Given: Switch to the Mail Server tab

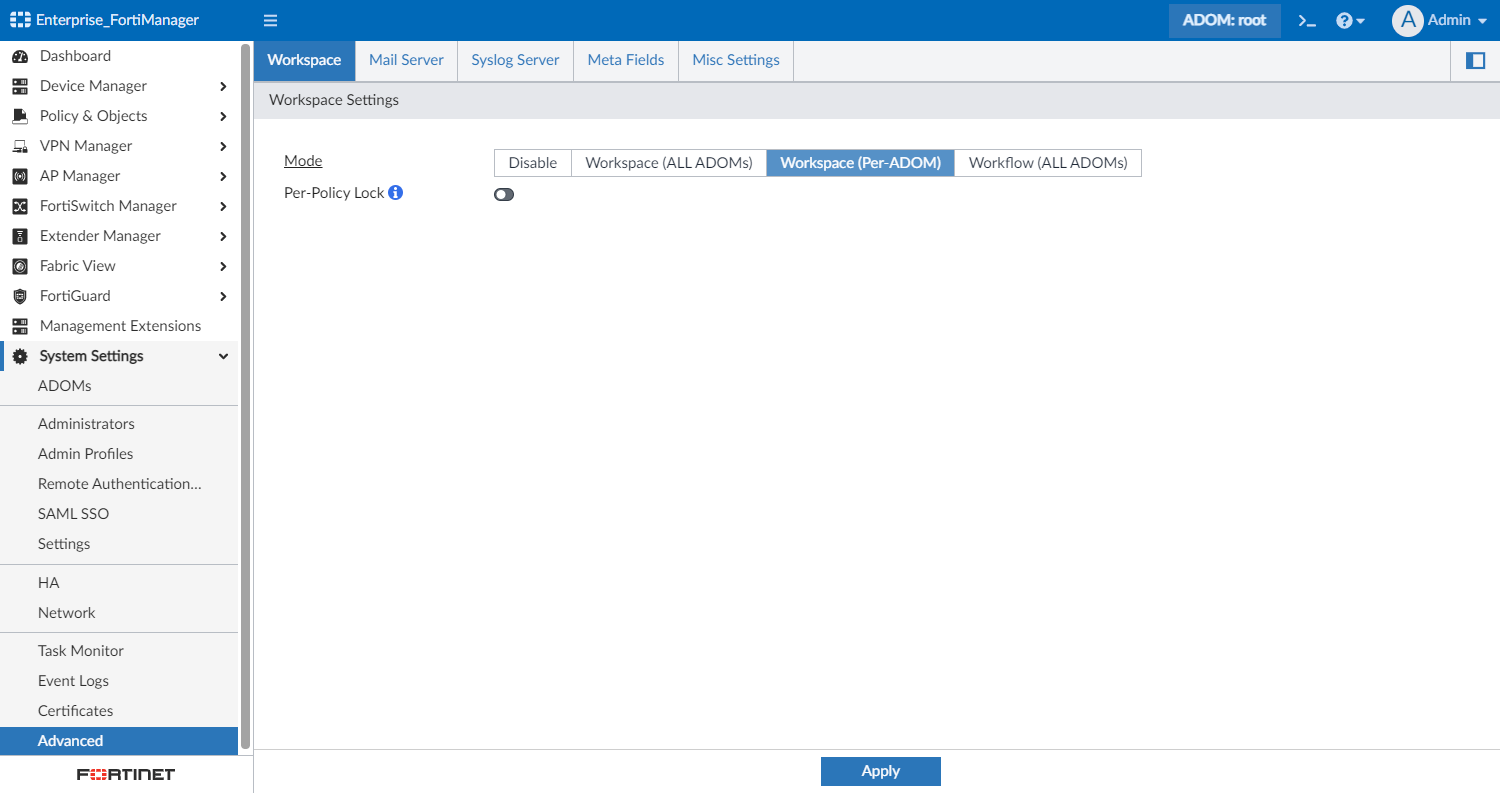Looking at the screenshot, I should [405, 60].
